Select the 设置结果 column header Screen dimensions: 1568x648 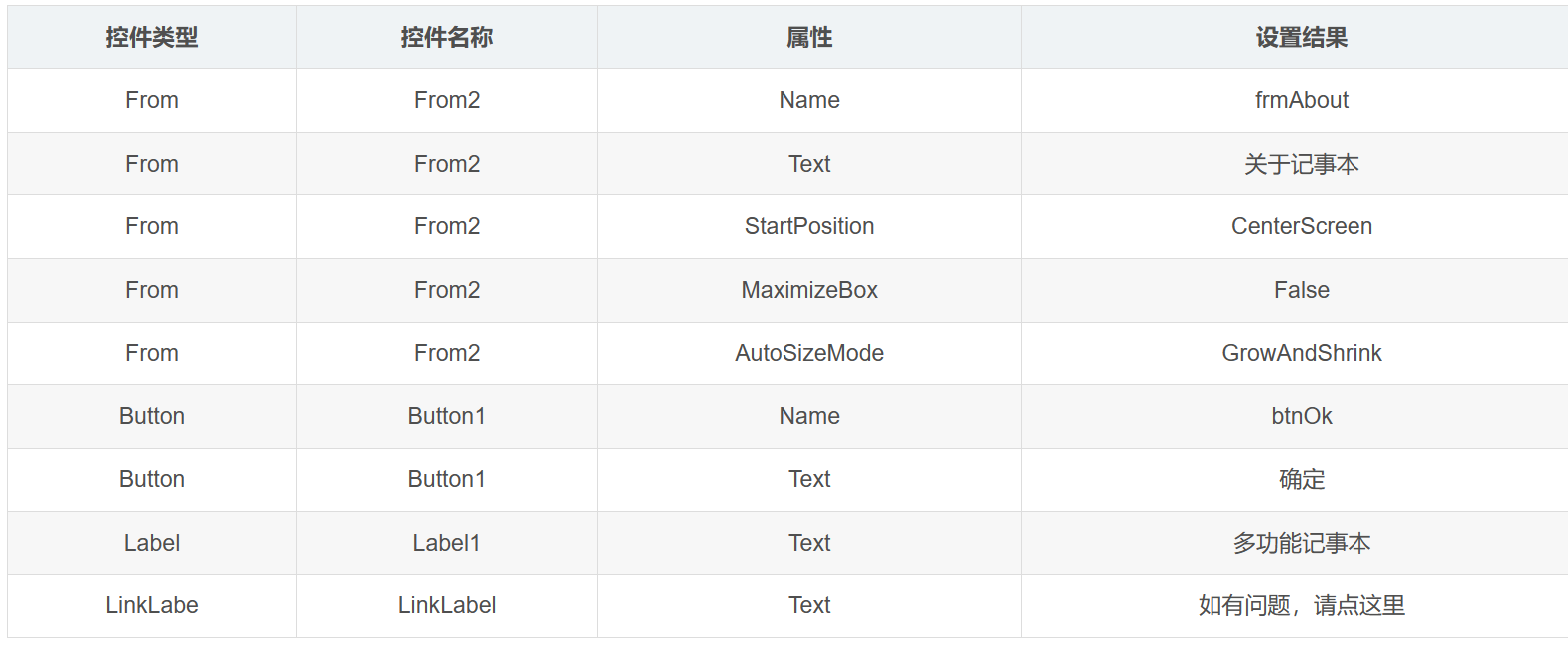[x=1301, y=38]
